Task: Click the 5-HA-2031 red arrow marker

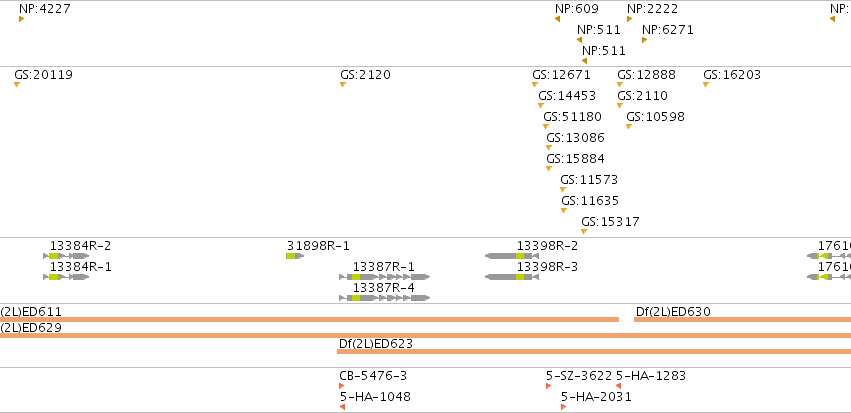Action: coord(563,407)
